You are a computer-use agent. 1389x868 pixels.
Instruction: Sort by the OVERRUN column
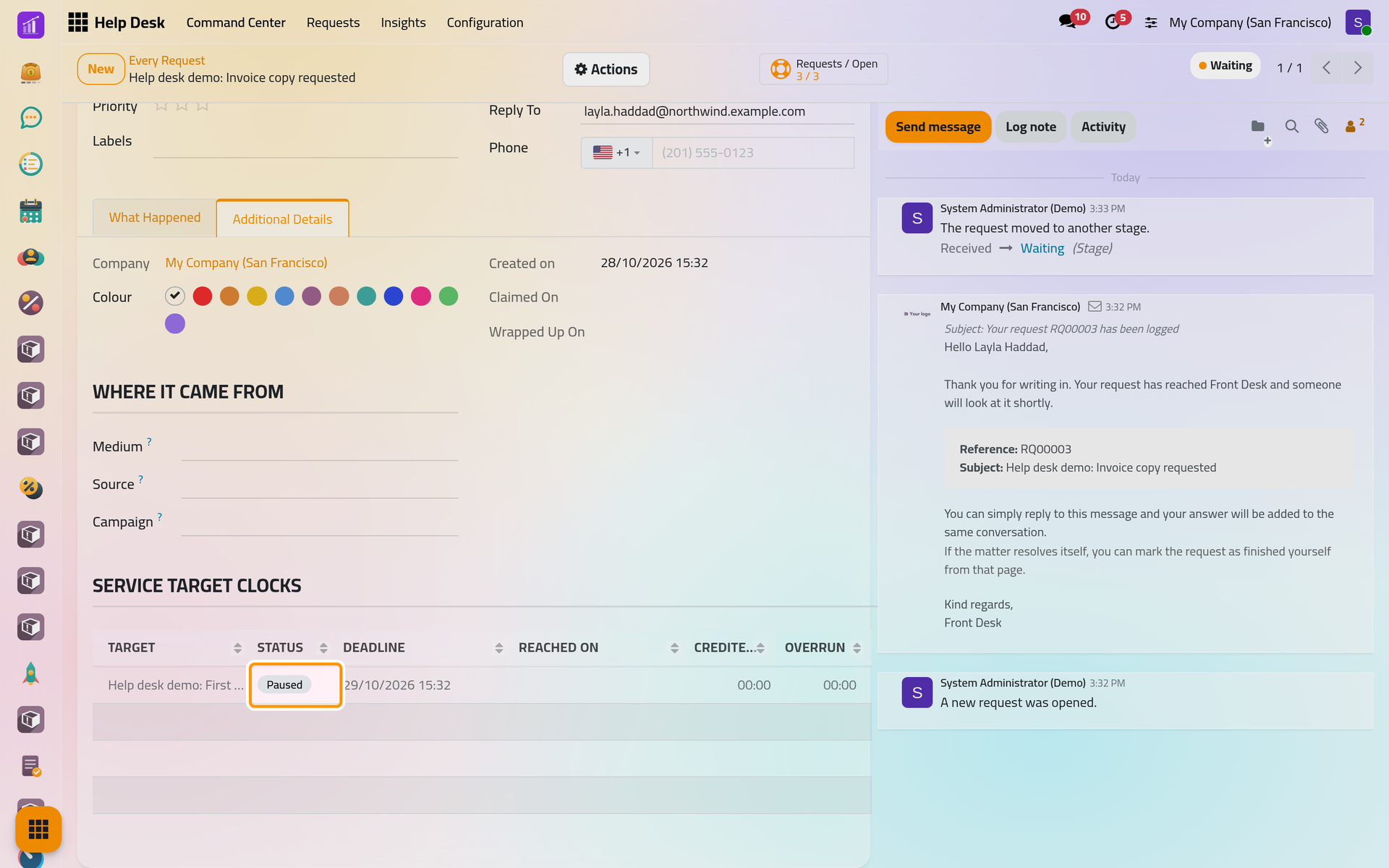(x=823, y=647)
